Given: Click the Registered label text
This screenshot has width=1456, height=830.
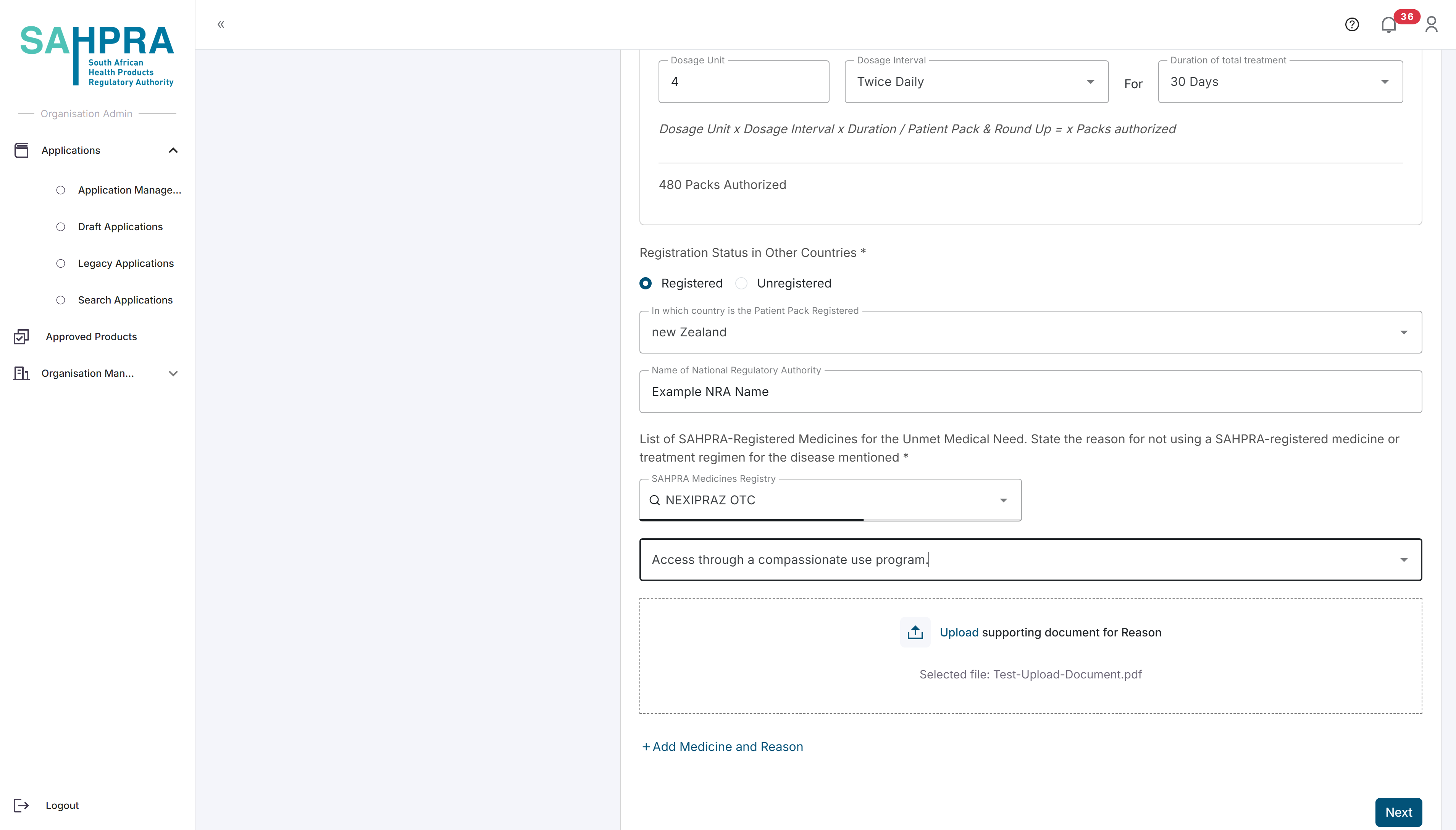Looking at the screenshot, I should 692,284.
